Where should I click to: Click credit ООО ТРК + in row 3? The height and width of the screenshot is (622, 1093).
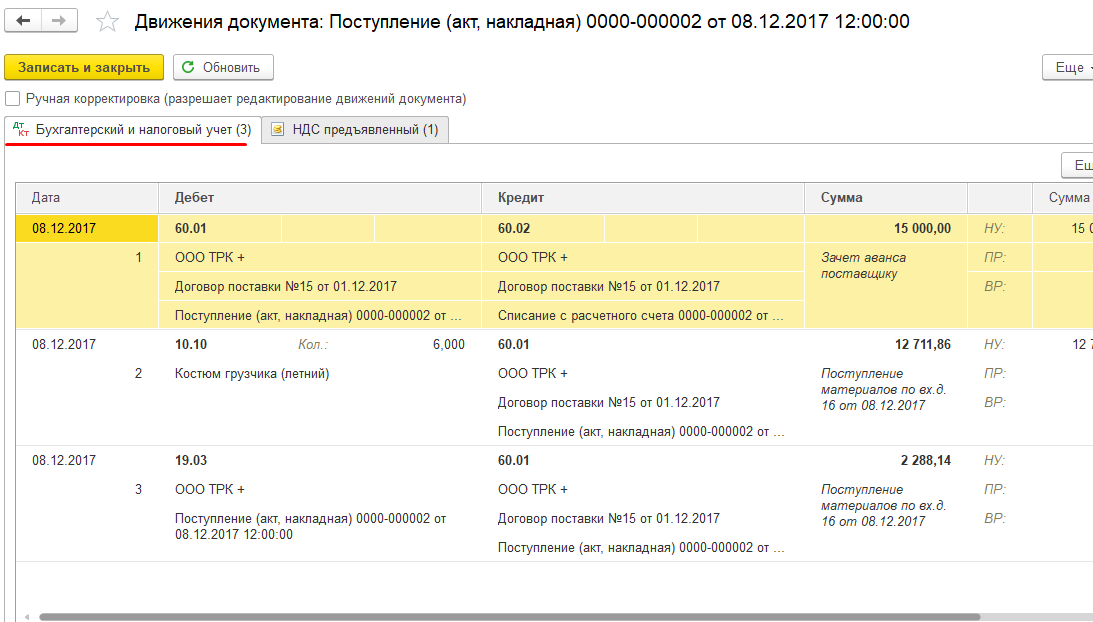[x=533, y=490]
